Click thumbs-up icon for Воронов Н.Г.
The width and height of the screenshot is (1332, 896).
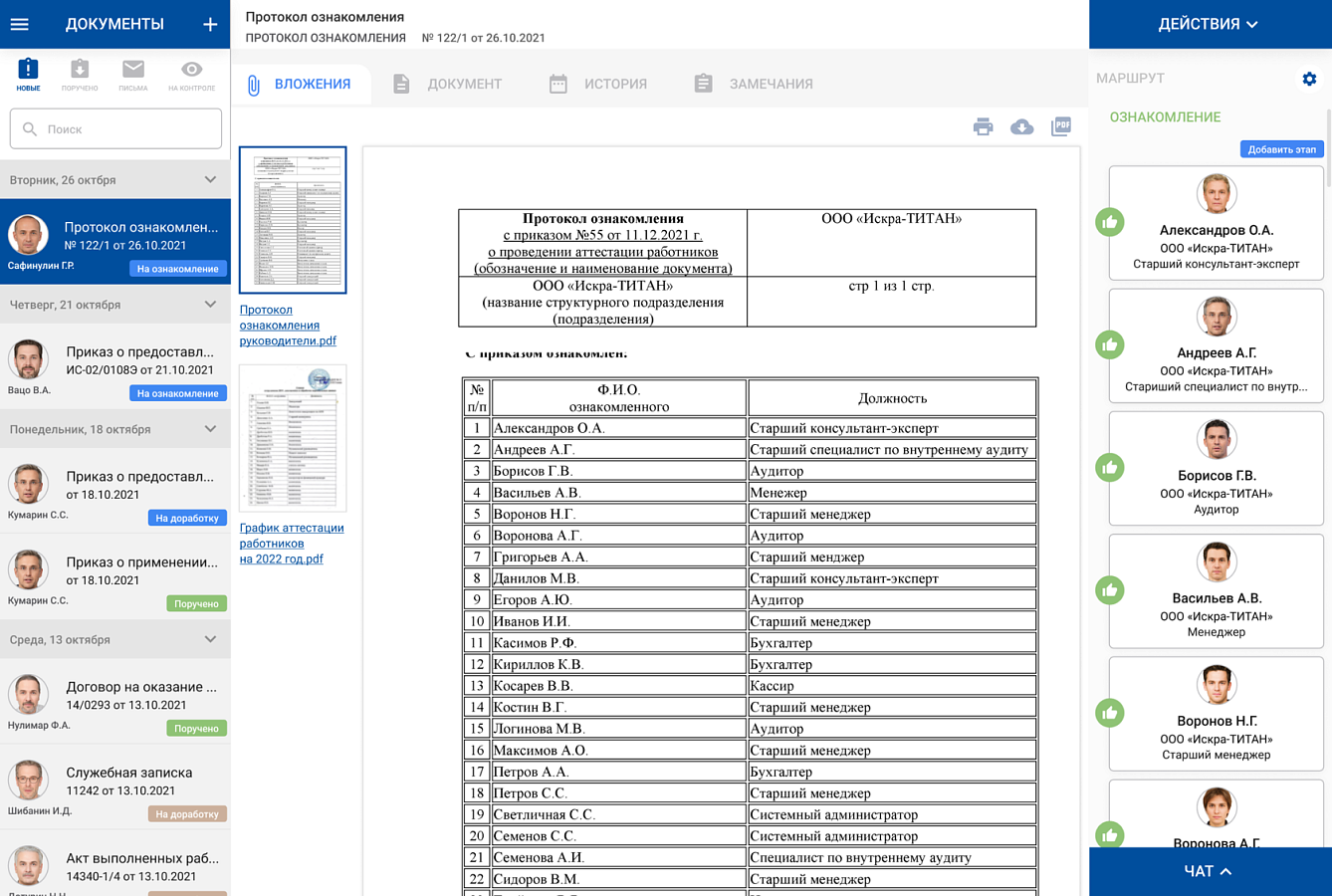point(1110,713)
